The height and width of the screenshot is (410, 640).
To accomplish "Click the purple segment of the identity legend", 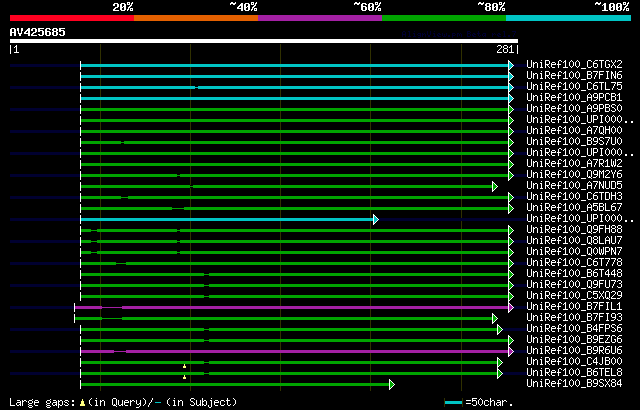I will (319, 18).
